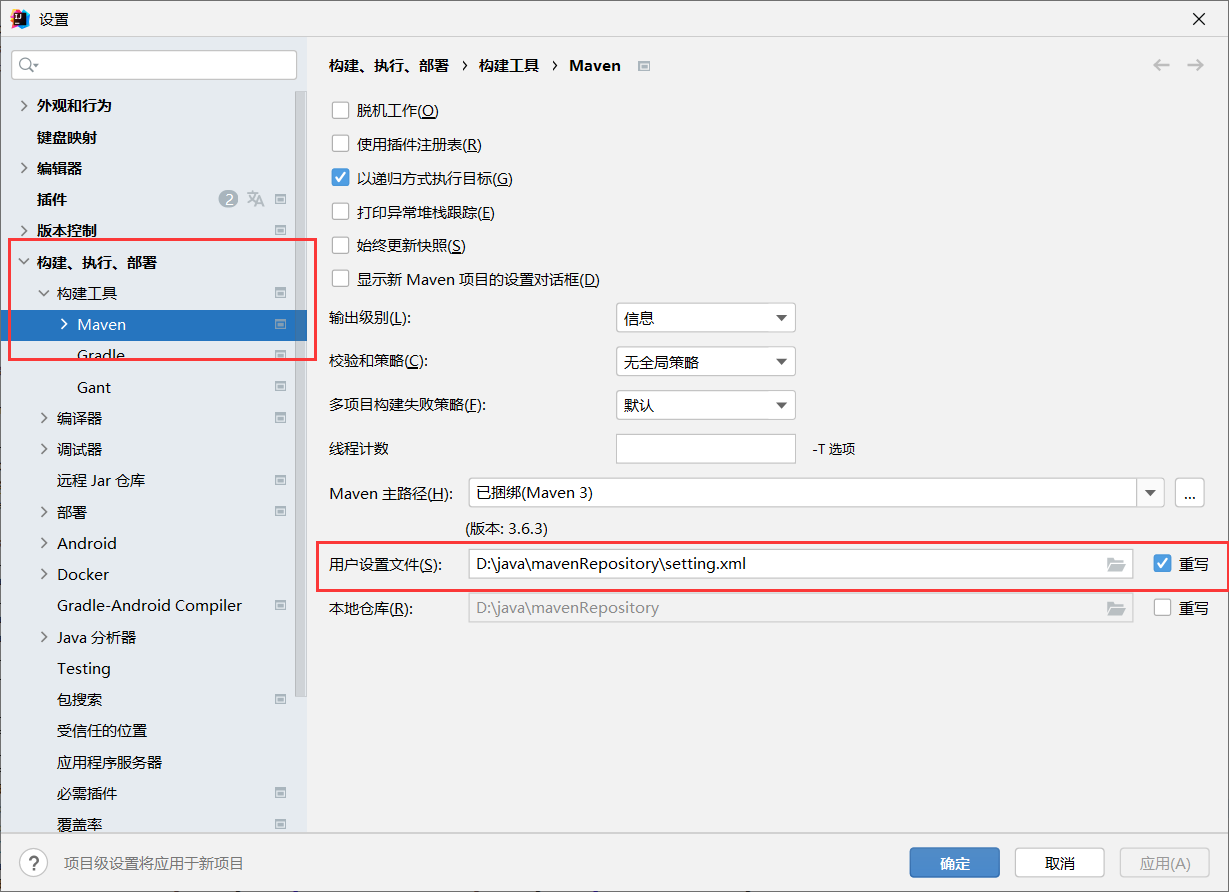Click 构建、执行、部署 in the breadcrumb path
1229x892 pixels.
click(x=389, y=65)
